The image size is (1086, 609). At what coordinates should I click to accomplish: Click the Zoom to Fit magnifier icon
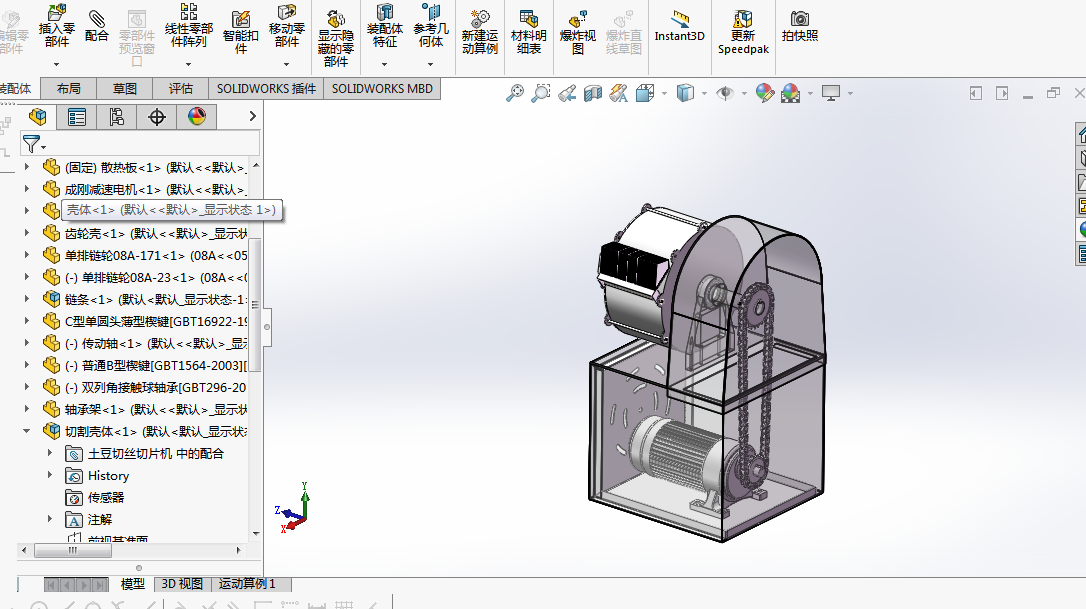(515, 93)
